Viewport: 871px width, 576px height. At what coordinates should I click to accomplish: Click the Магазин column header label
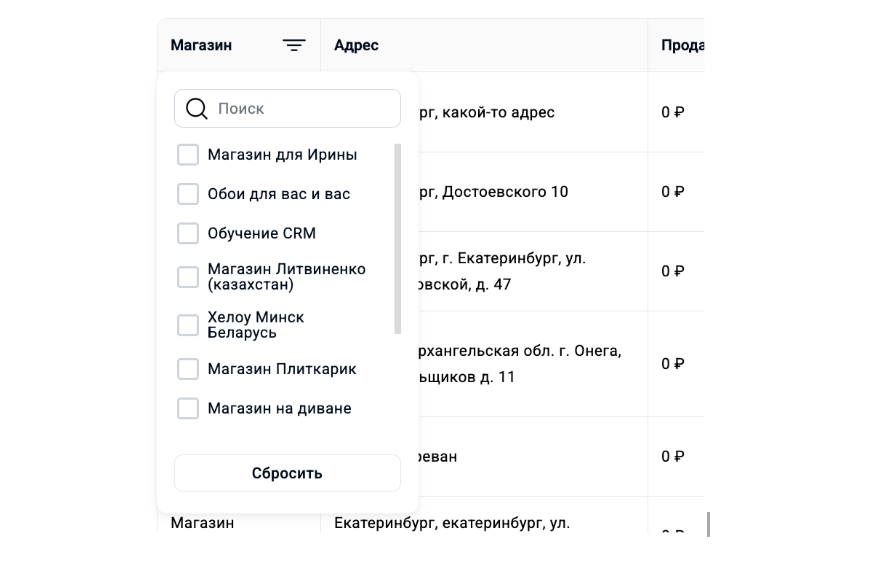[201, 45]
